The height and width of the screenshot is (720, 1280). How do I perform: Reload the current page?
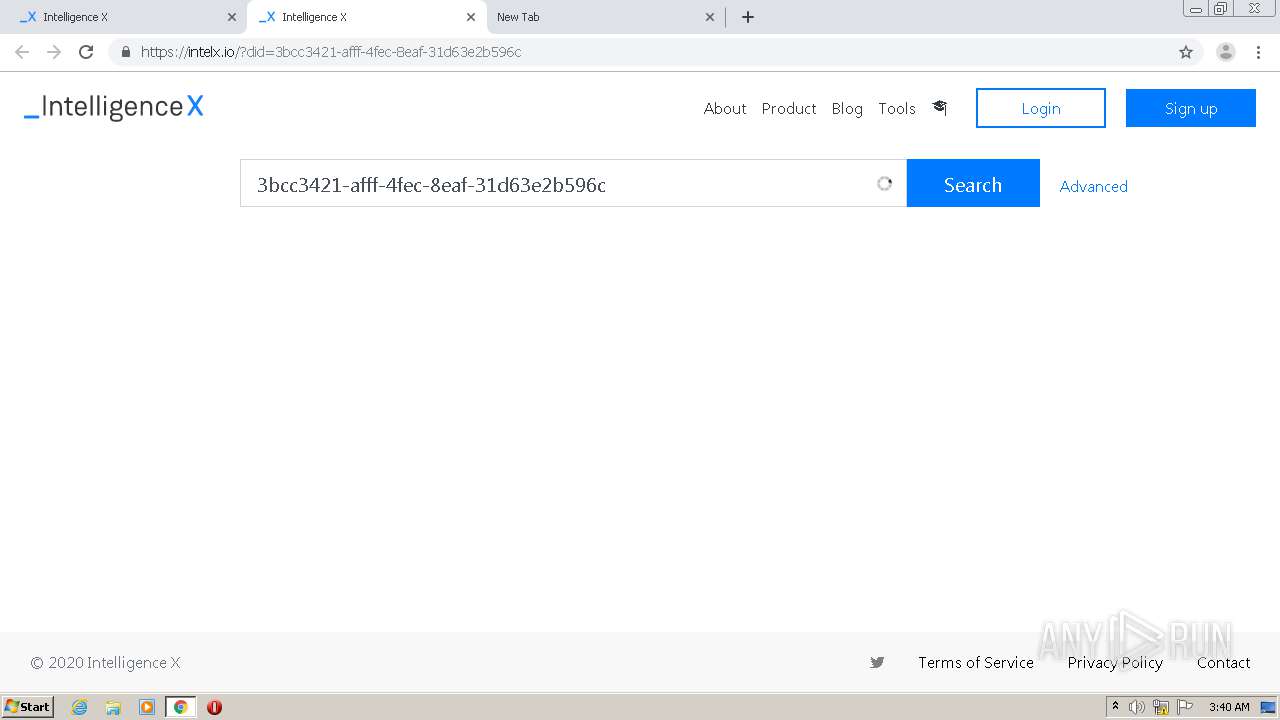86,52
